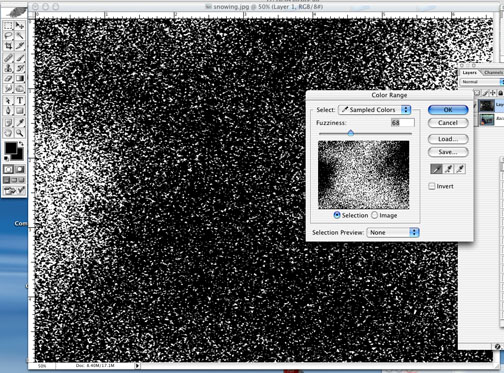Open the Sampled Colors select dropdown

pos(375,110)
